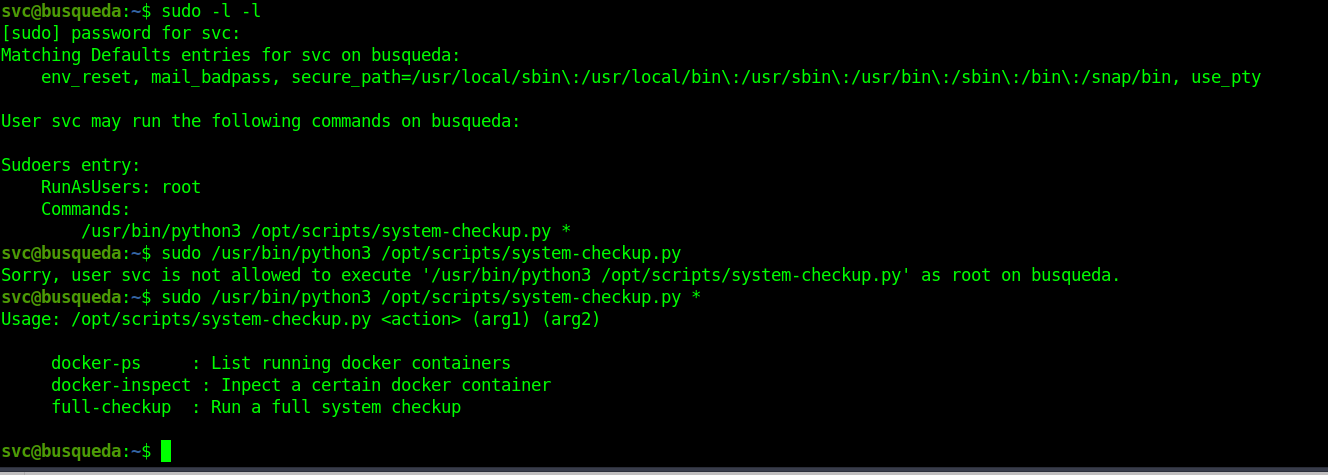Click the 'Usage: /opt/scripts/system-checkup.py <action>' line
The image size is (1328, 475).
[301, 319]
